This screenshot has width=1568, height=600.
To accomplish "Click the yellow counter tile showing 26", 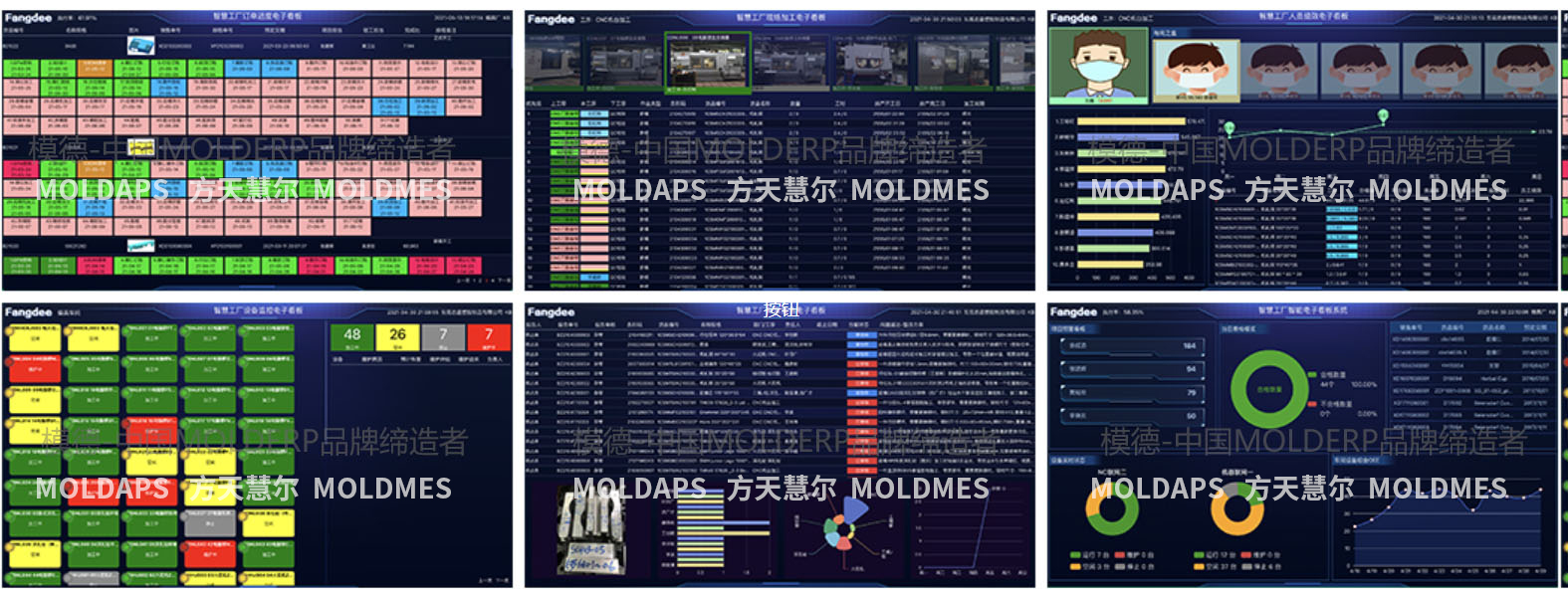I will click(397, 335).
